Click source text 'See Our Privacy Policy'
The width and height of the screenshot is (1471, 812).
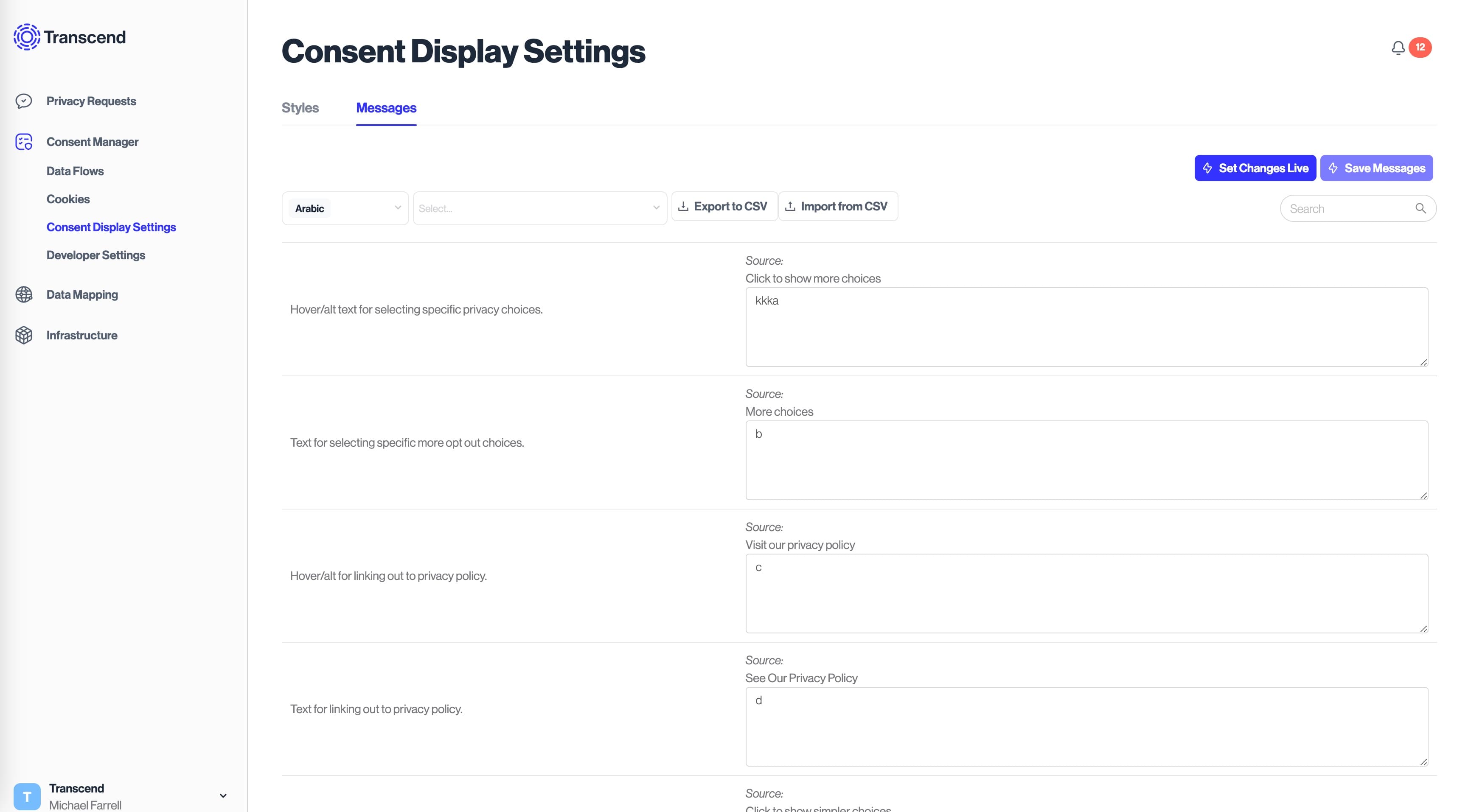pyautogui.click(x=801, y=678)
